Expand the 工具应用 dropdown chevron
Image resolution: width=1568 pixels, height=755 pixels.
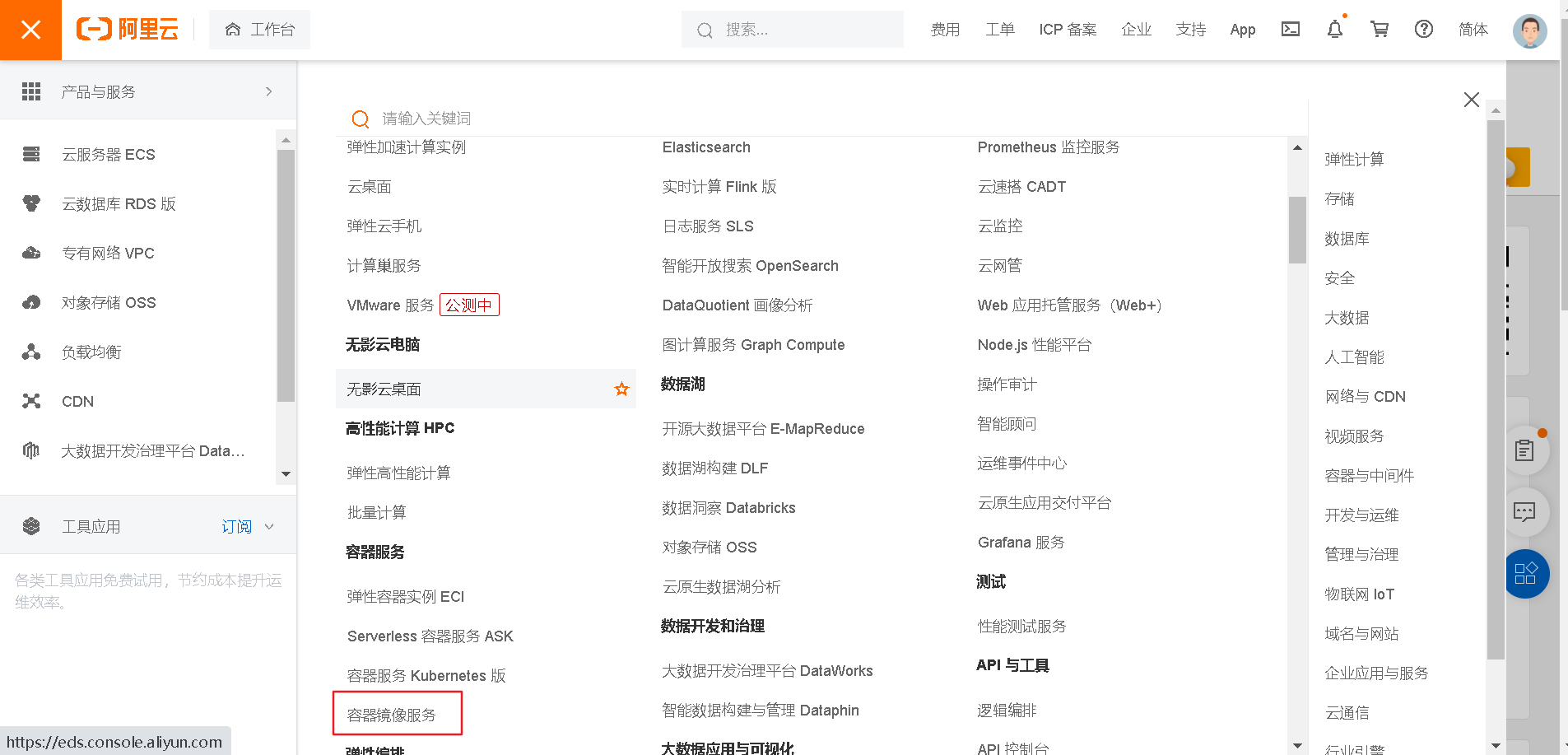[269, 526]
